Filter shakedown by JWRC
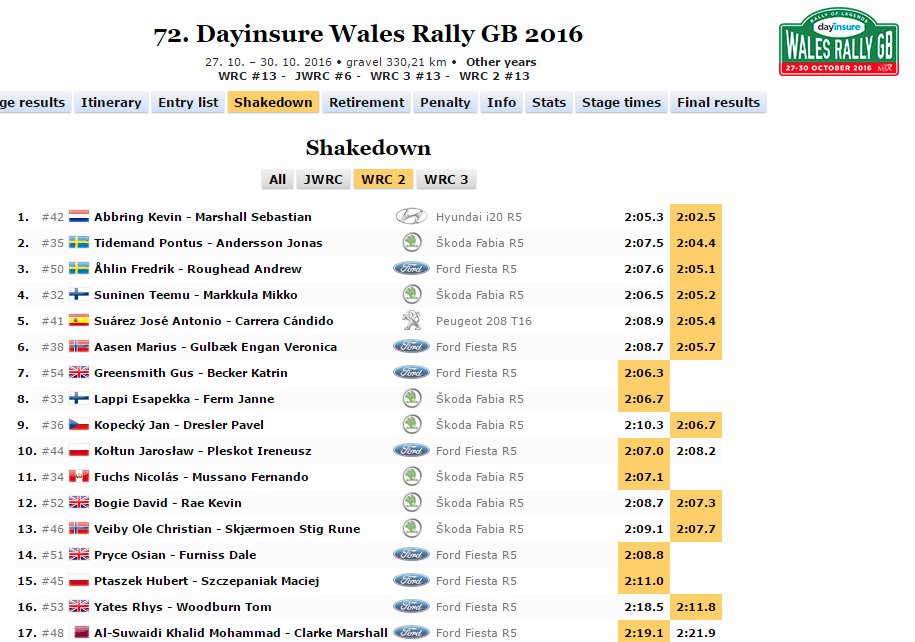The image size is (915, 642). (x=323, y=179)
